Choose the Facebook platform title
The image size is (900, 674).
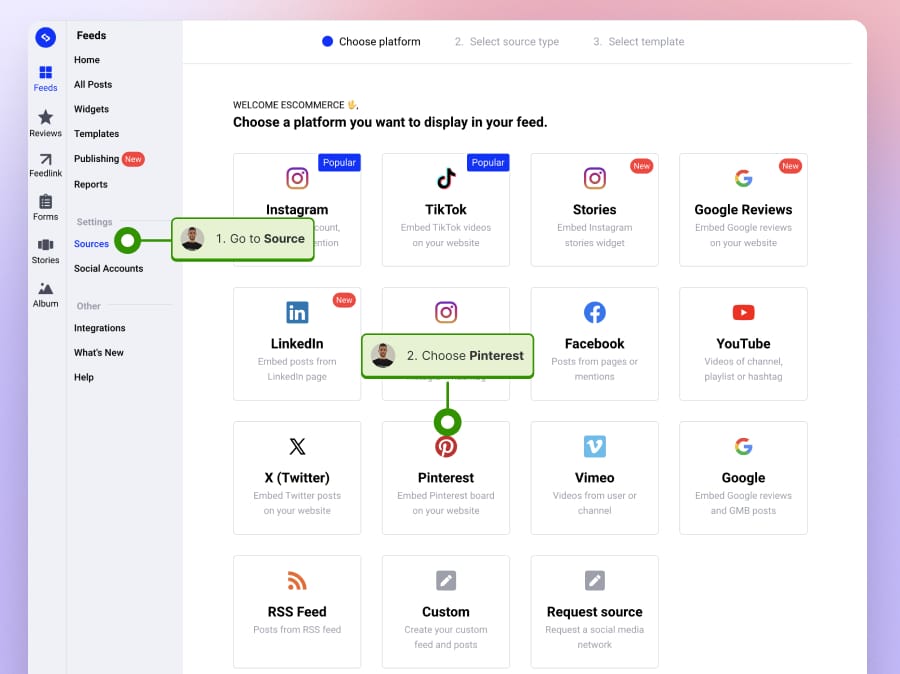pos(595,343)
